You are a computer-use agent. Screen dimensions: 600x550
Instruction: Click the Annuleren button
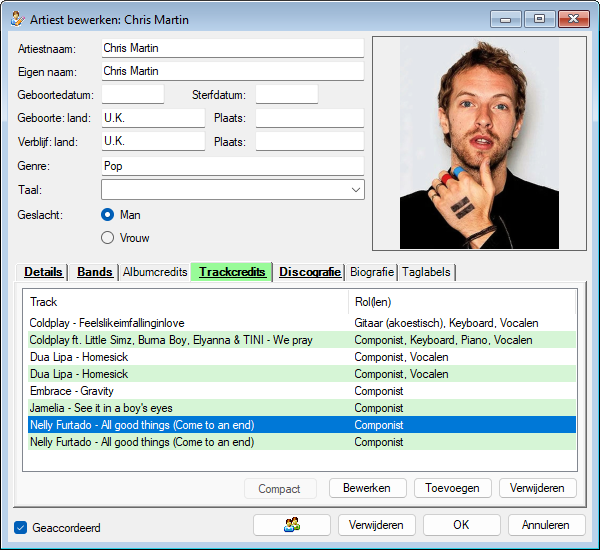[x=546, y=525]
